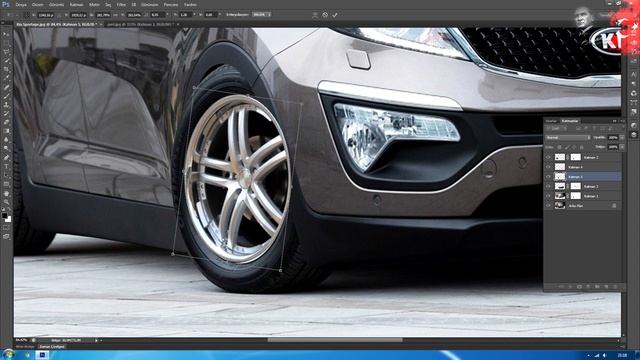Select the Blur tool
Viewport: 640px width, 360px height.
pyautogui.click(x=6, y=140)
